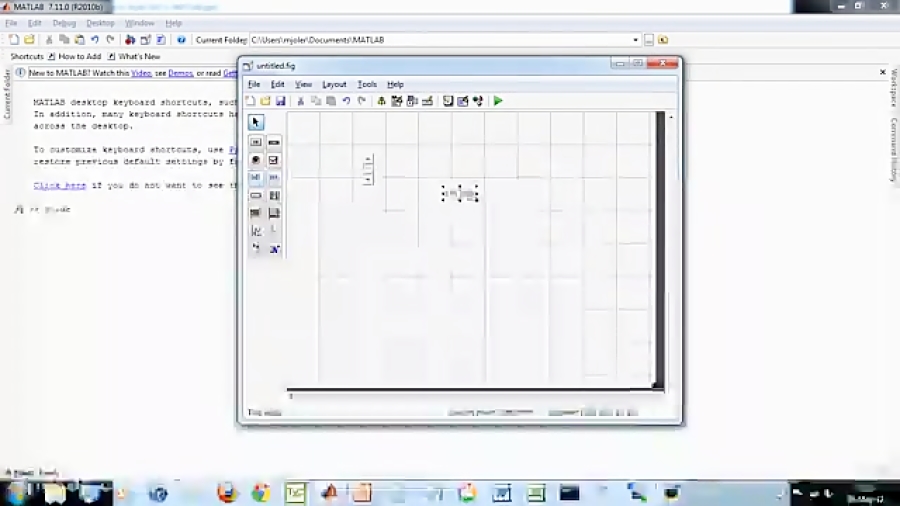900x506 pixels.
Task: Pick the Table component in palette
Action: point(274,213)
